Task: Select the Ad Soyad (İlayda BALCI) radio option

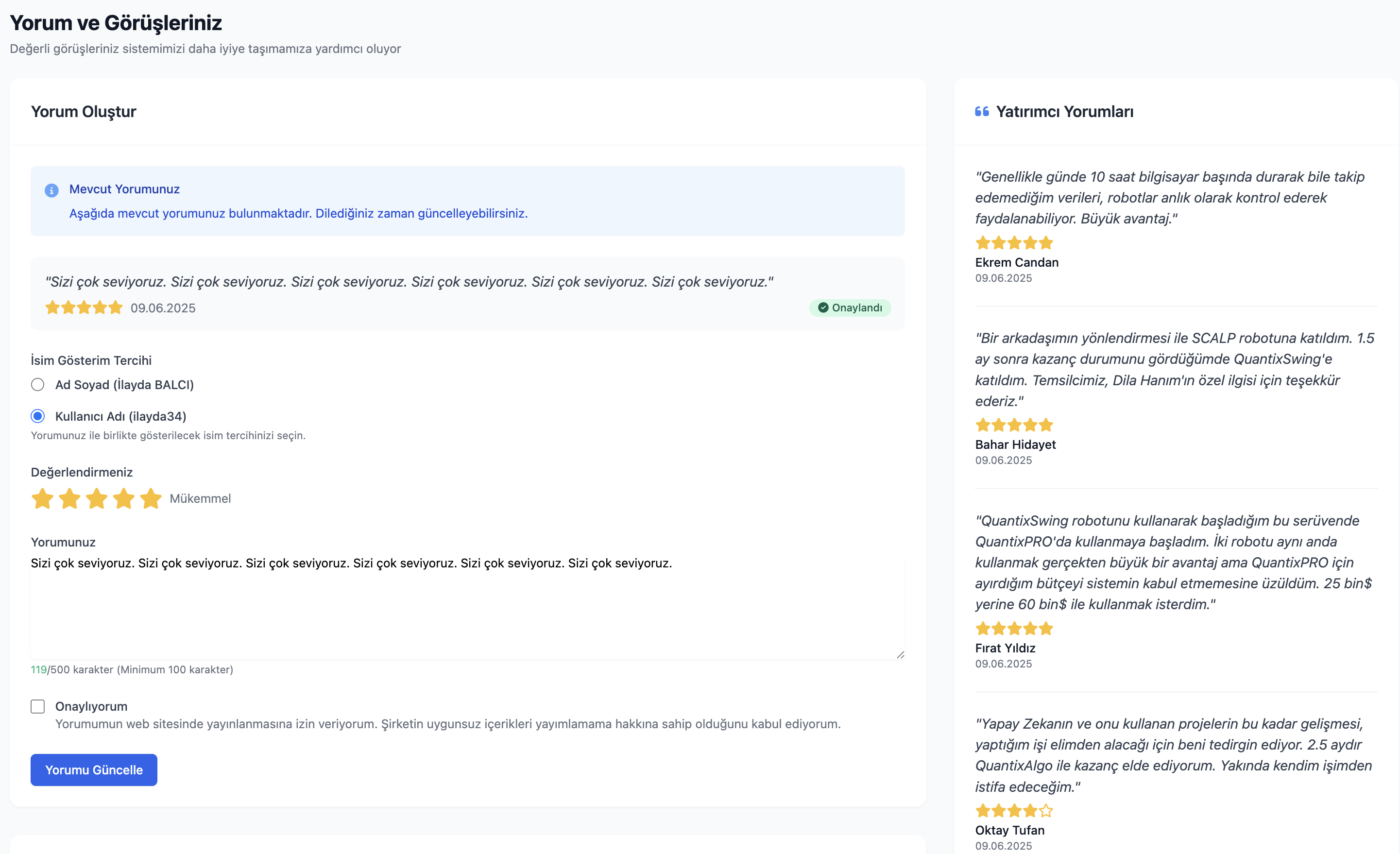Action: tap(37, 385)
